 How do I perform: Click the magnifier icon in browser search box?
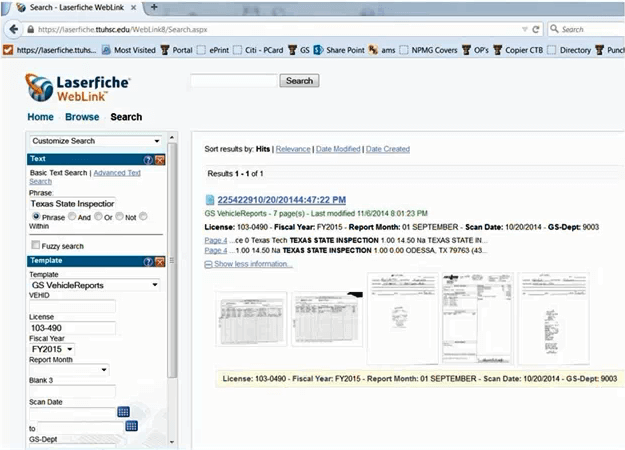(554, 29)
